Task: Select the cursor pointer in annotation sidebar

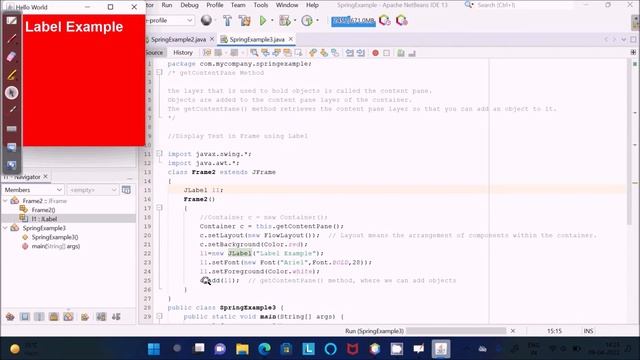Action: (11, 93)
